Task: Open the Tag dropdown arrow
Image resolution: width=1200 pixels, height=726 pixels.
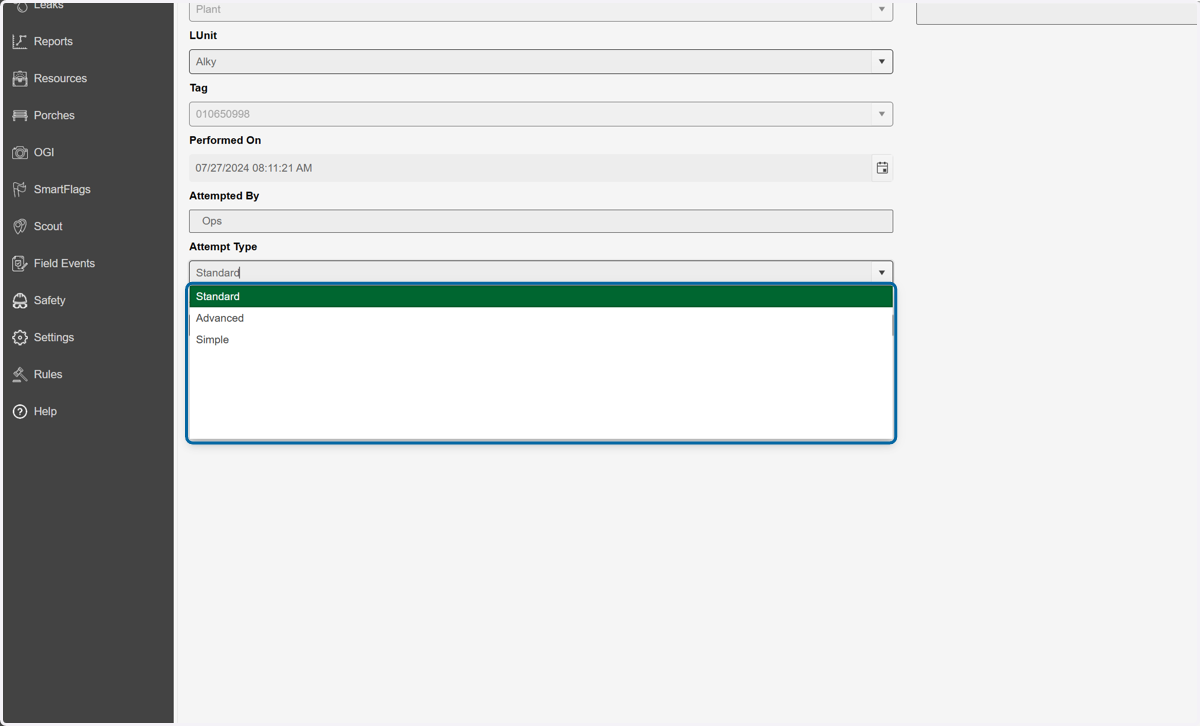Action: coord(881,114)
